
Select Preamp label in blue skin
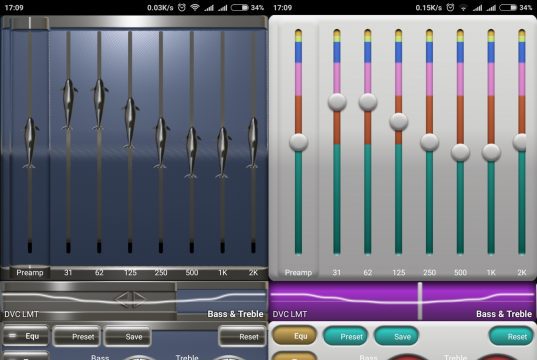click(x=30, y=273)
